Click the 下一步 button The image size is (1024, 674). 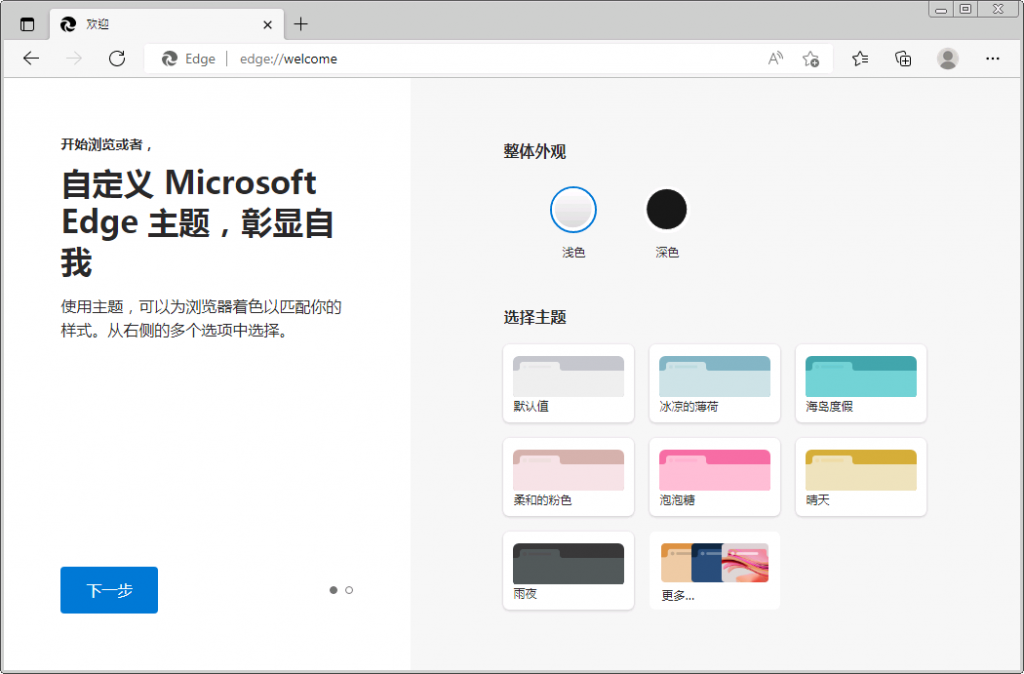pos(109,590)
